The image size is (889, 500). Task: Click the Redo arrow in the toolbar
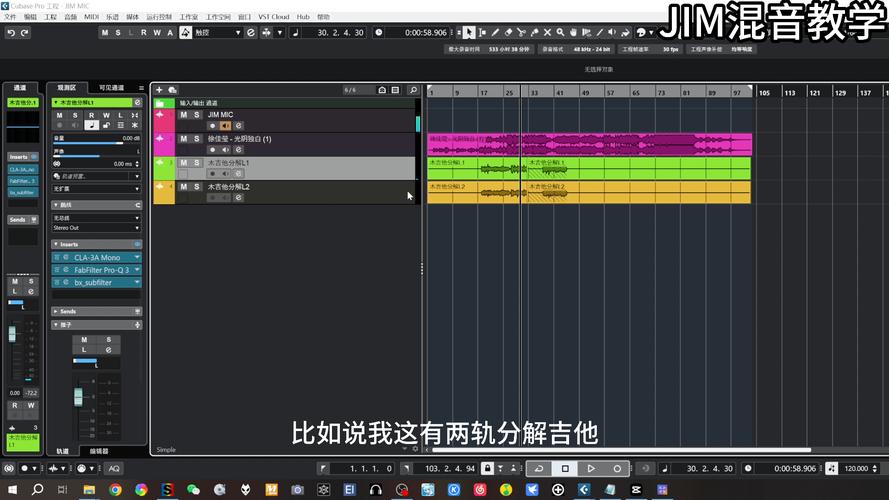[x=24, y=33]
